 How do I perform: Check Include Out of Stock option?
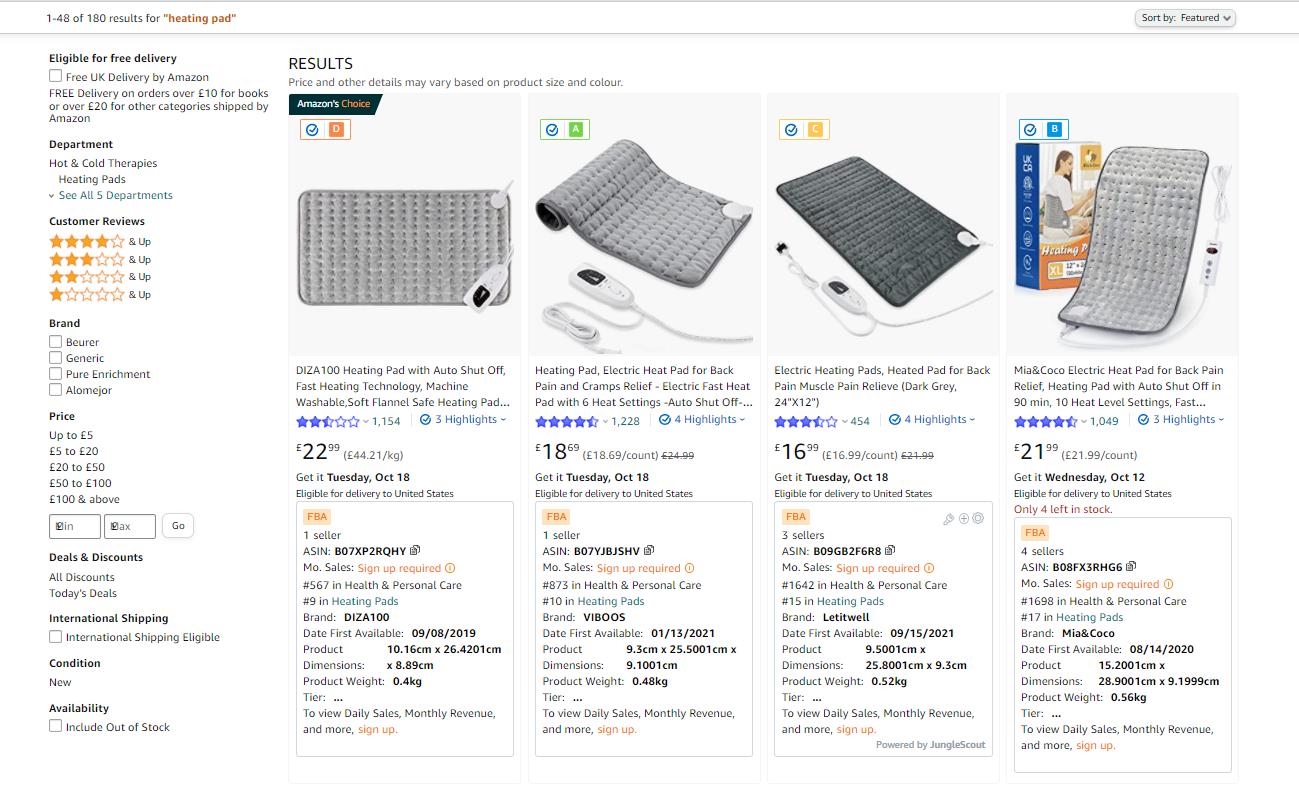click(56, 727)
